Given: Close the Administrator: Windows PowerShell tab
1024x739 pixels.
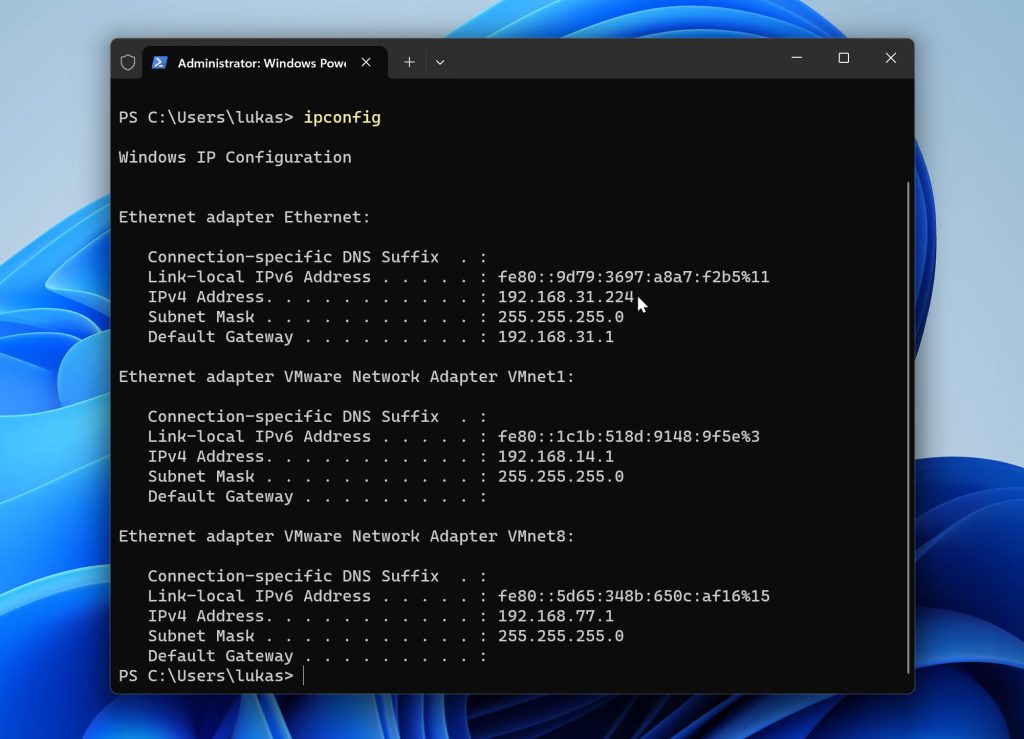Looking at the screenshot, I should (x=366, y=60).
